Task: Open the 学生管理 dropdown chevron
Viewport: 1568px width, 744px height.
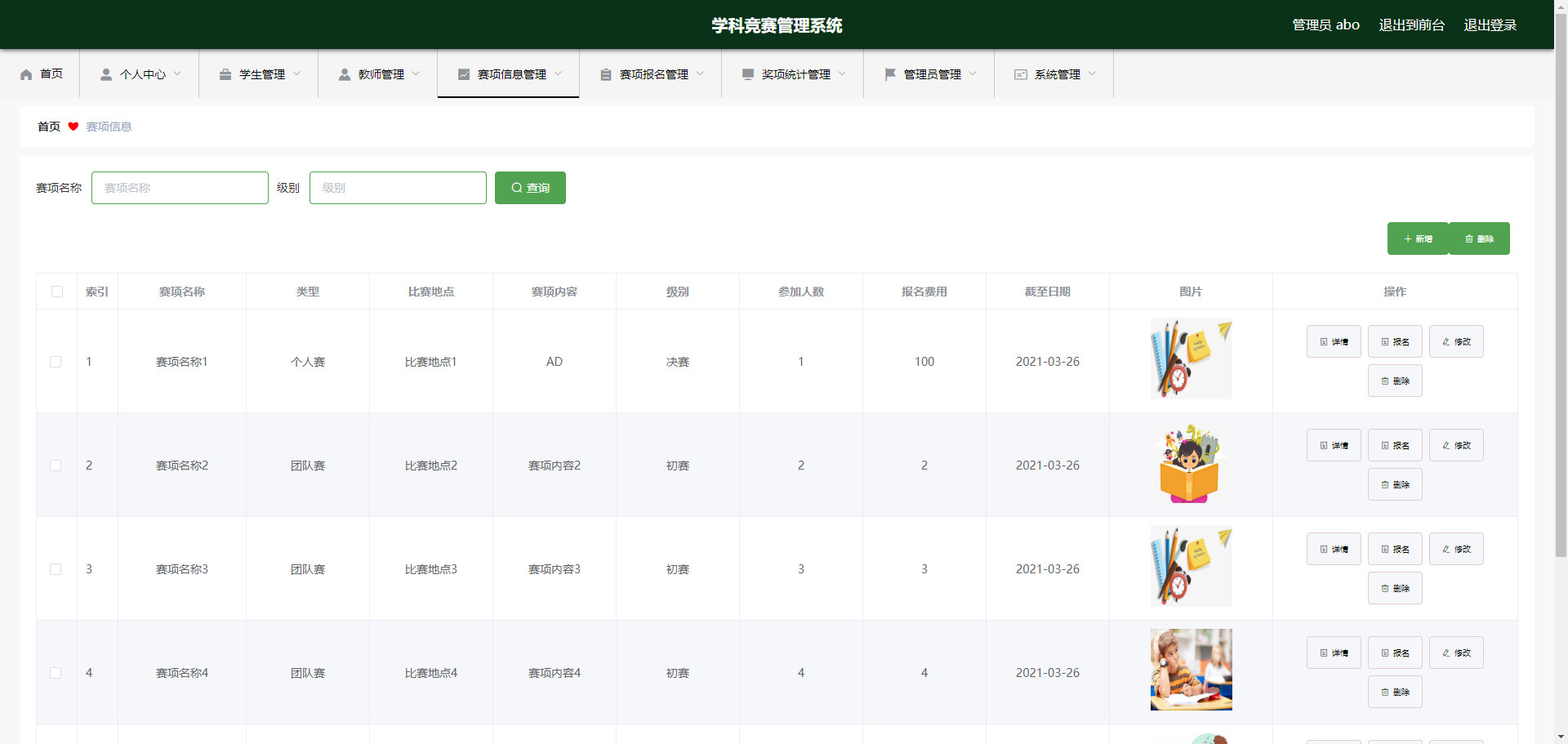Action: tap(296, 74)
